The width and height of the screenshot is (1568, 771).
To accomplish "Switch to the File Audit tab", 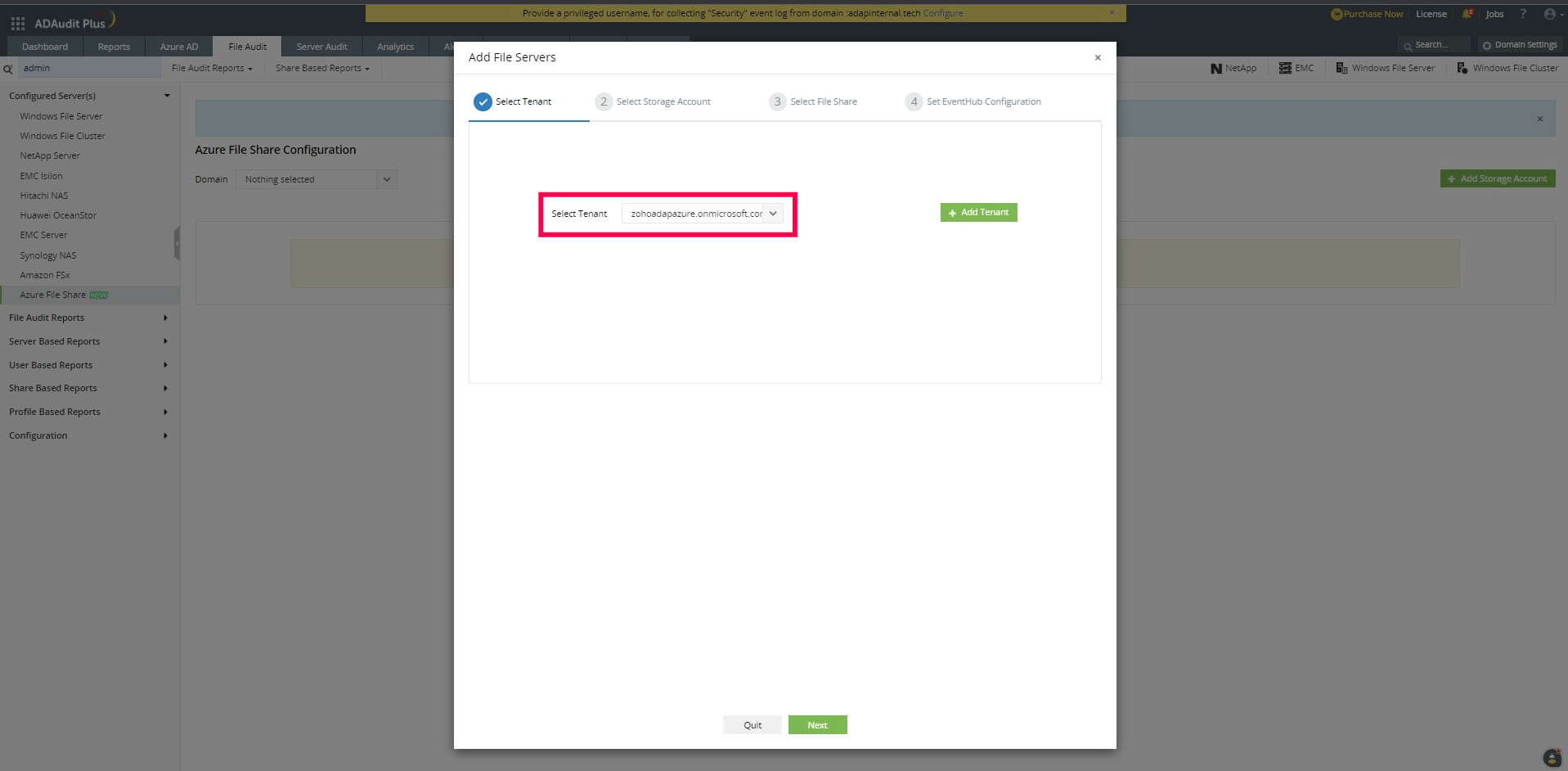I will coord(247,47).
